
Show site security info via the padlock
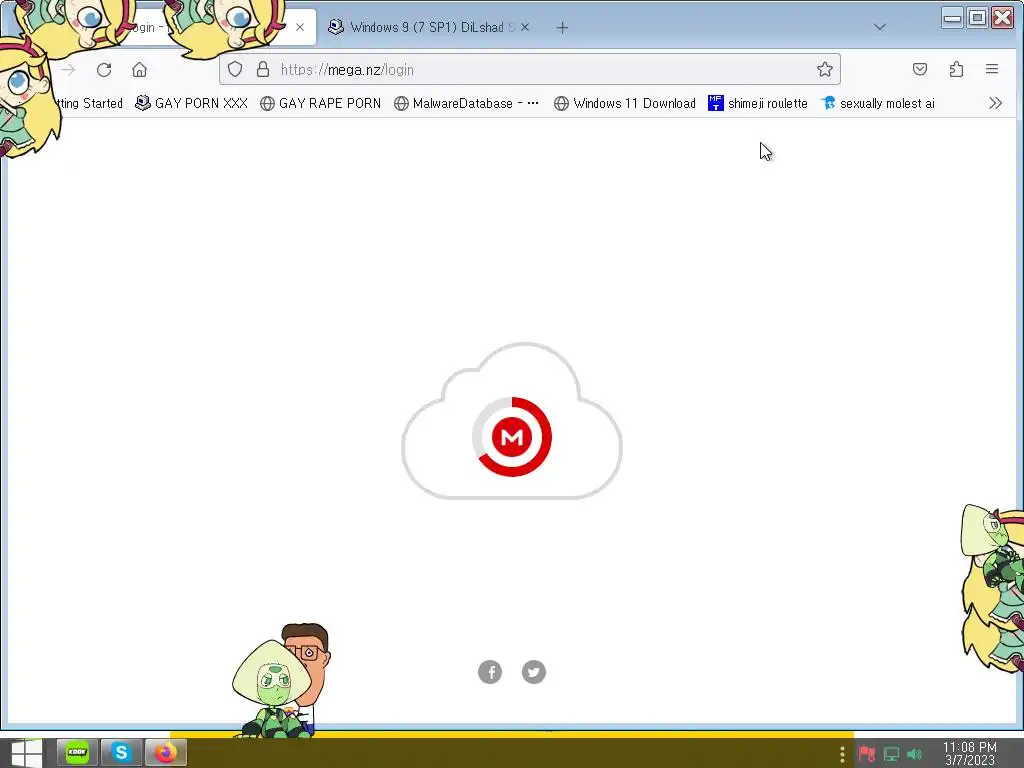tap(263, 69)
